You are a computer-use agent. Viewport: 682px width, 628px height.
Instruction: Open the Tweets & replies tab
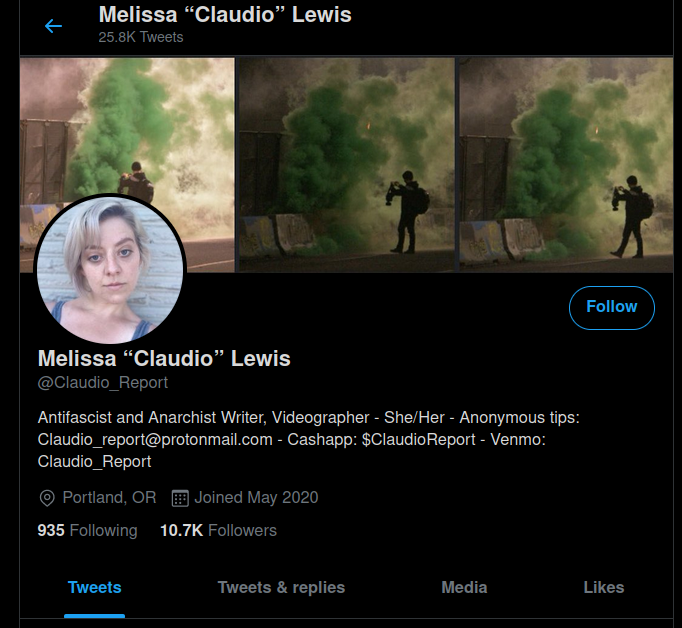(x=281, y=588)
